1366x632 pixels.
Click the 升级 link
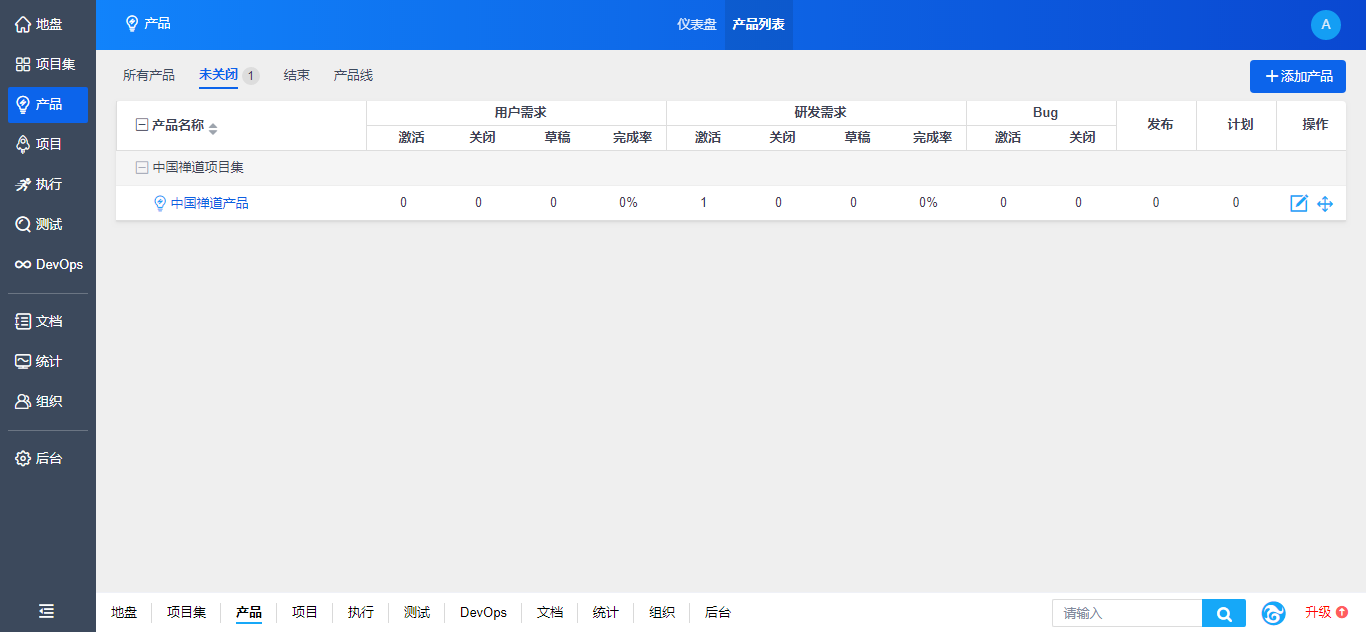(x=1326, y=612)
